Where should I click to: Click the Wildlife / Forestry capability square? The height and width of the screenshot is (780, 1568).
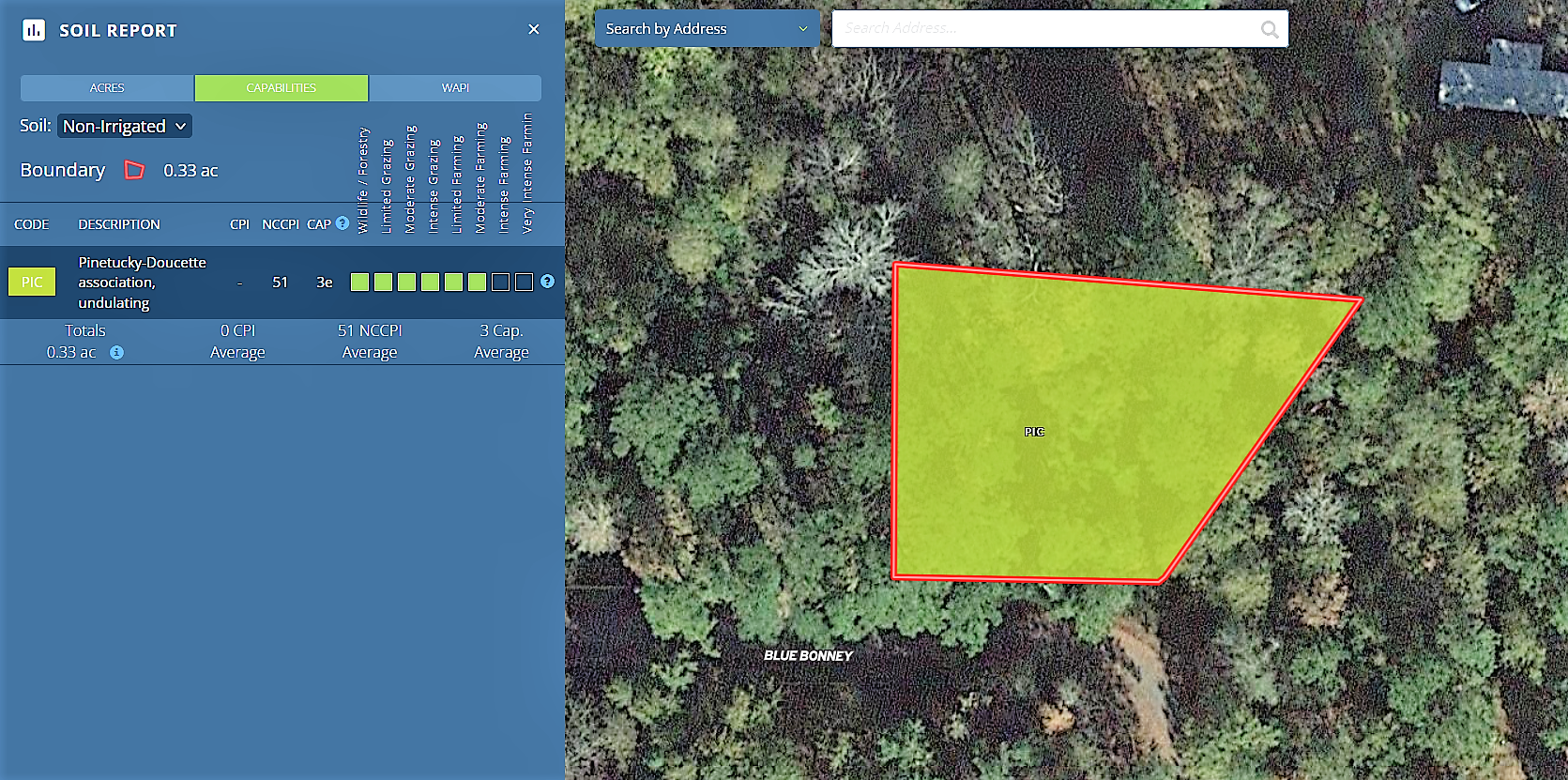pos(359,283)
